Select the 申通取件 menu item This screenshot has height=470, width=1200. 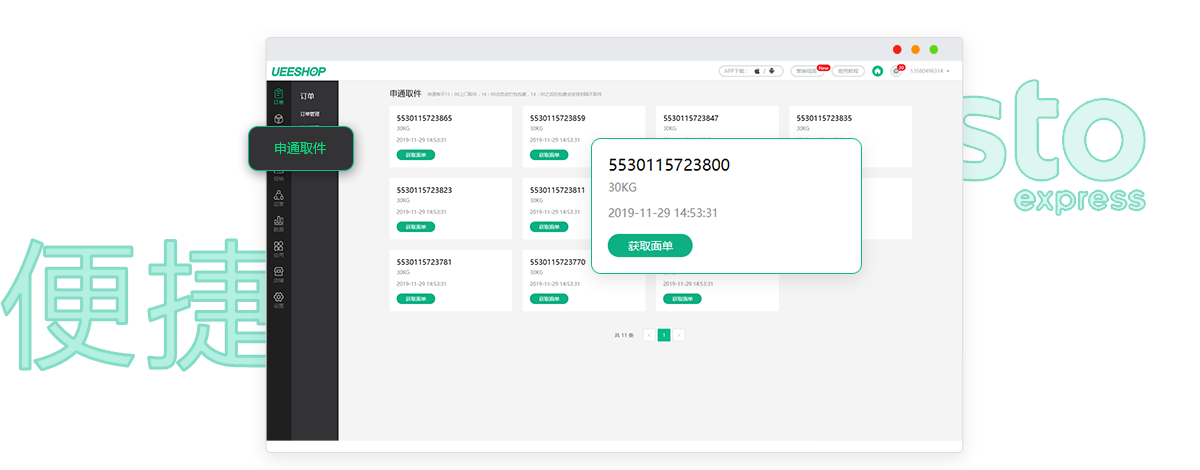300,148
